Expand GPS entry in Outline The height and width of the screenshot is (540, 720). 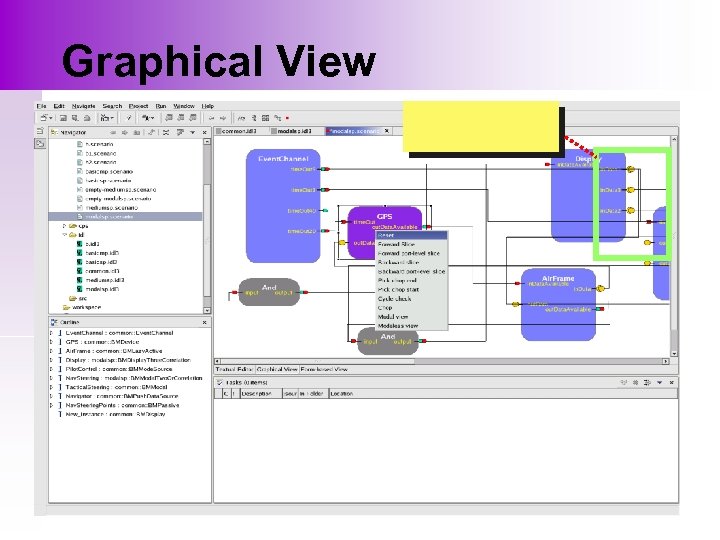(x=52, y=342)
